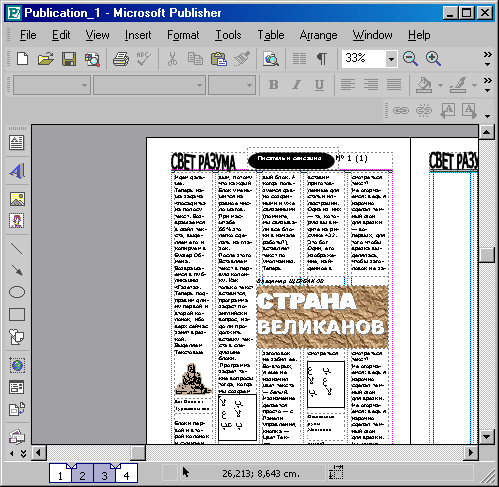
Task: Toggle Italic formatting button
Action: [x=296, y=85]
